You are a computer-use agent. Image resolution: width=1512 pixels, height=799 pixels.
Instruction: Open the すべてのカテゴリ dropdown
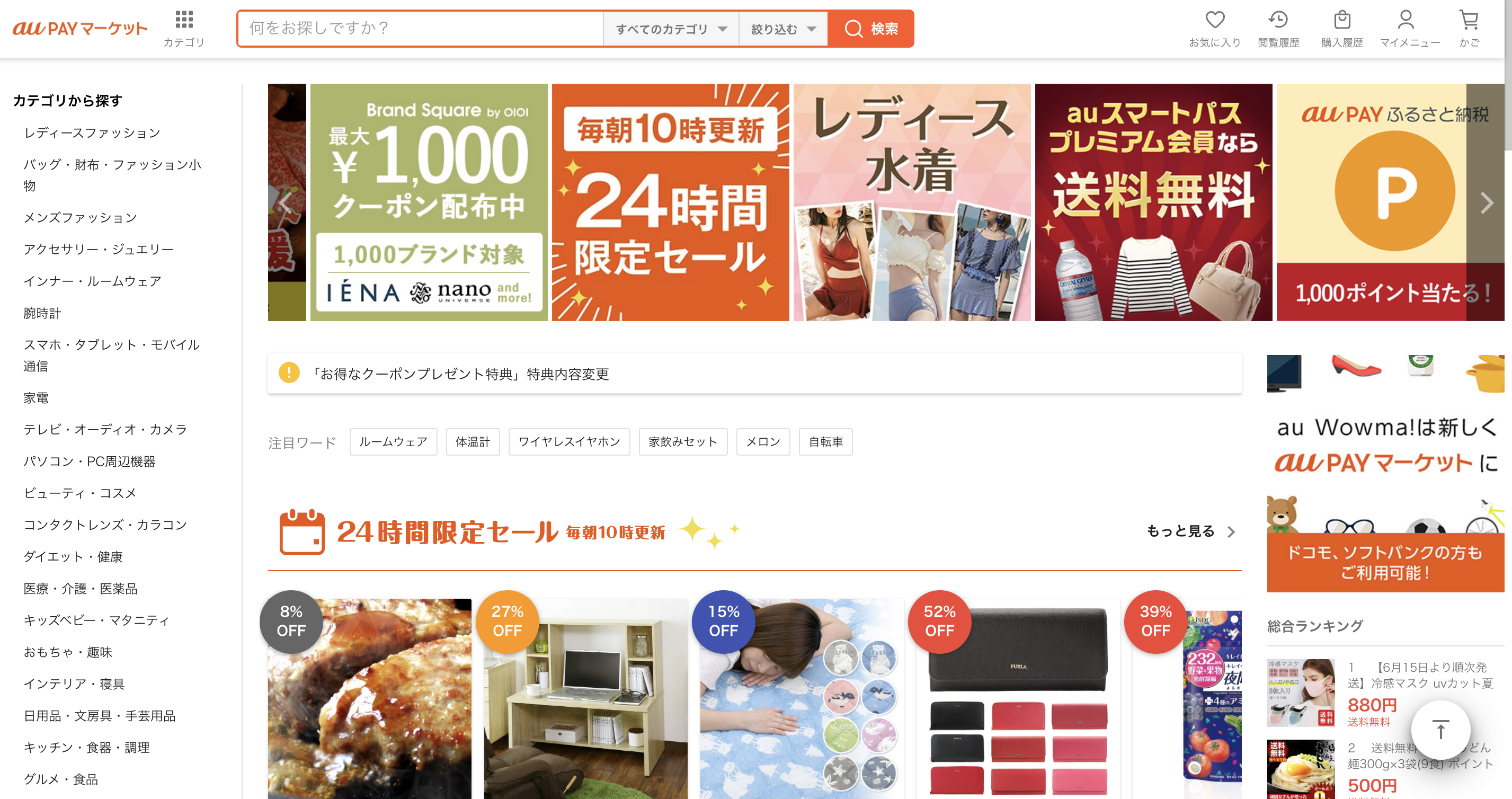coord(671,29)
